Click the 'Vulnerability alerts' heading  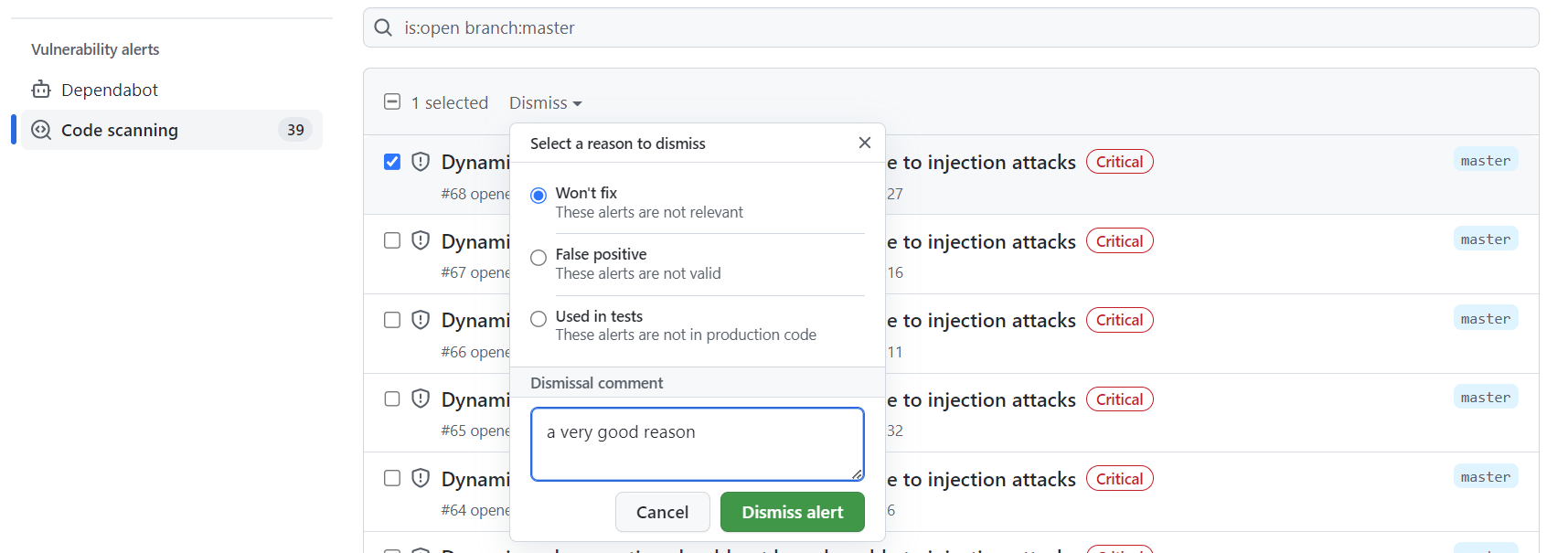pos(95,49)
